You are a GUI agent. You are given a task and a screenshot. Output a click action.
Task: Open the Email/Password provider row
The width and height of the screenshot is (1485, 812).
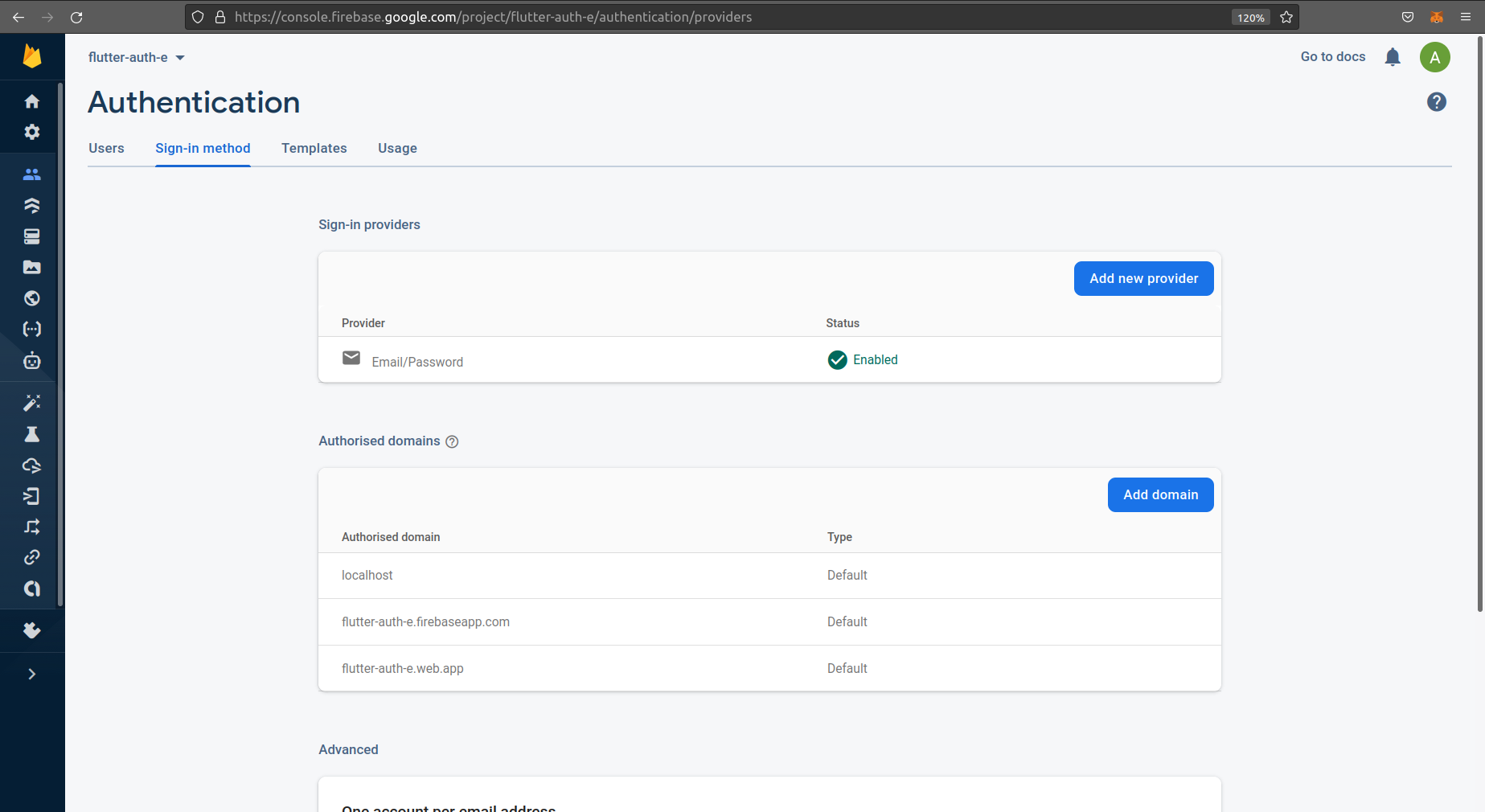(769, 359)
